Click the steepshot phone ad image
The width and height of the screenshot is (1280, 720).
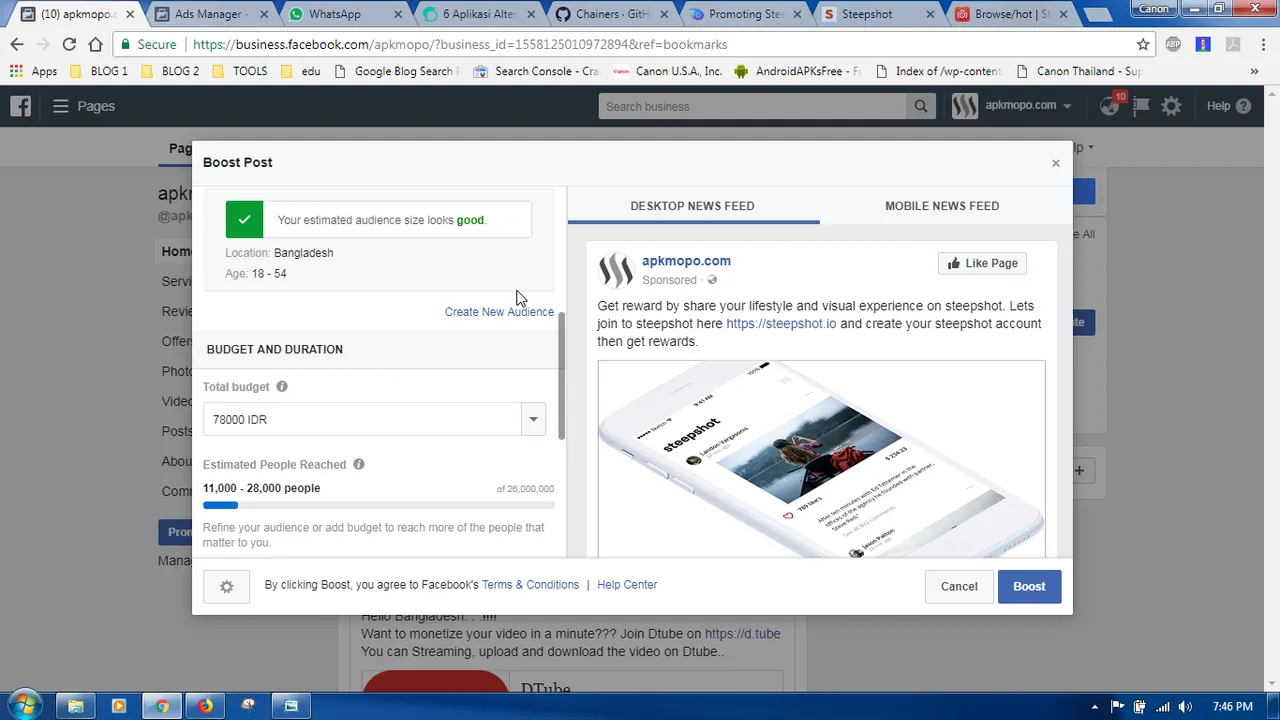click(821, 459)
